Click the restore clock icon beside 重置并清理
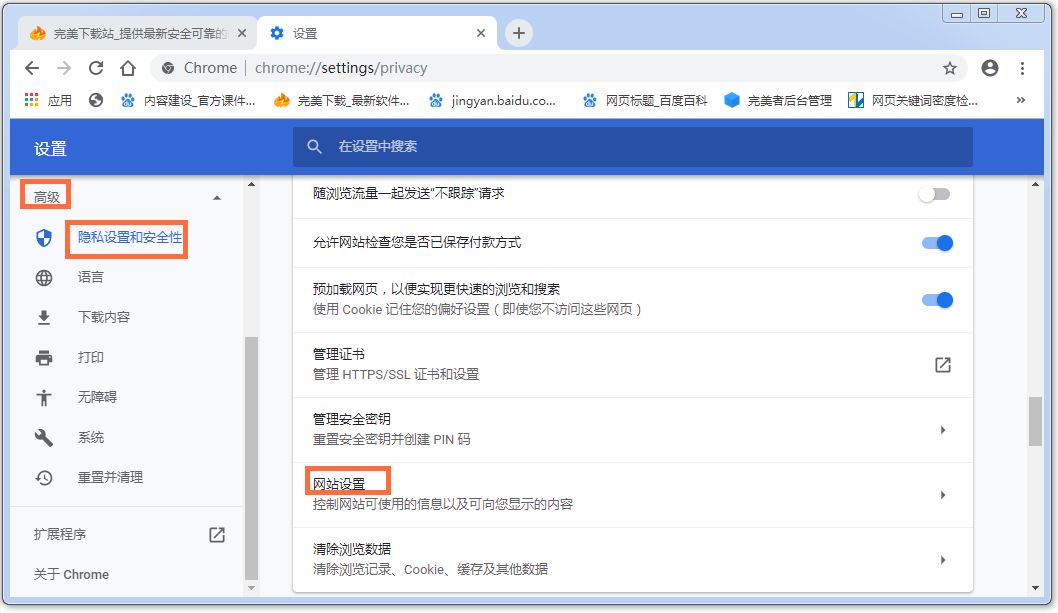This screenshot has width=1058, height=613. 44,477
